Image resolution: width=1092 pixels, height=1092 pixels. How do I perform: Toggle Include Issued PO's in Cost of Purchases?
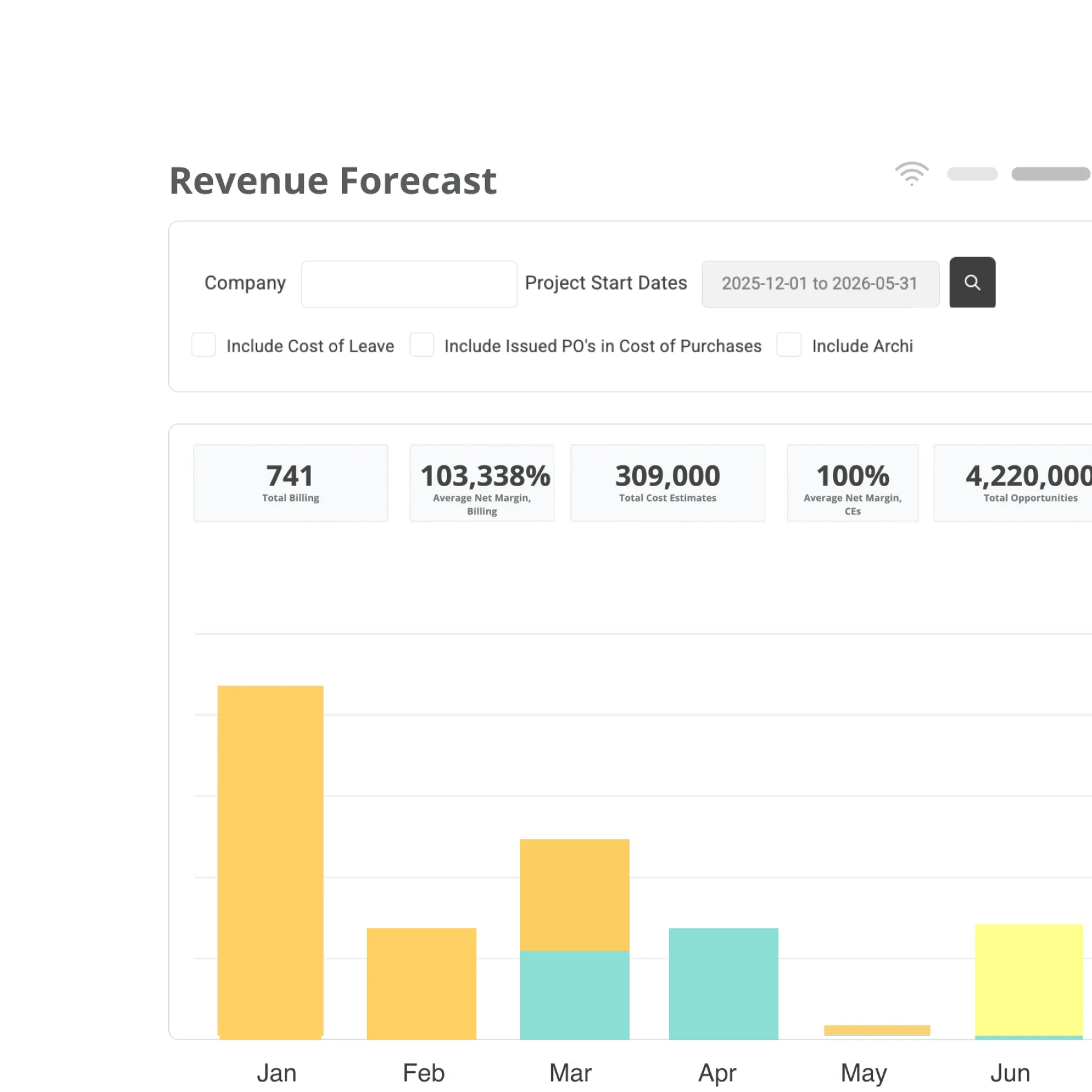tap(422, 345)
